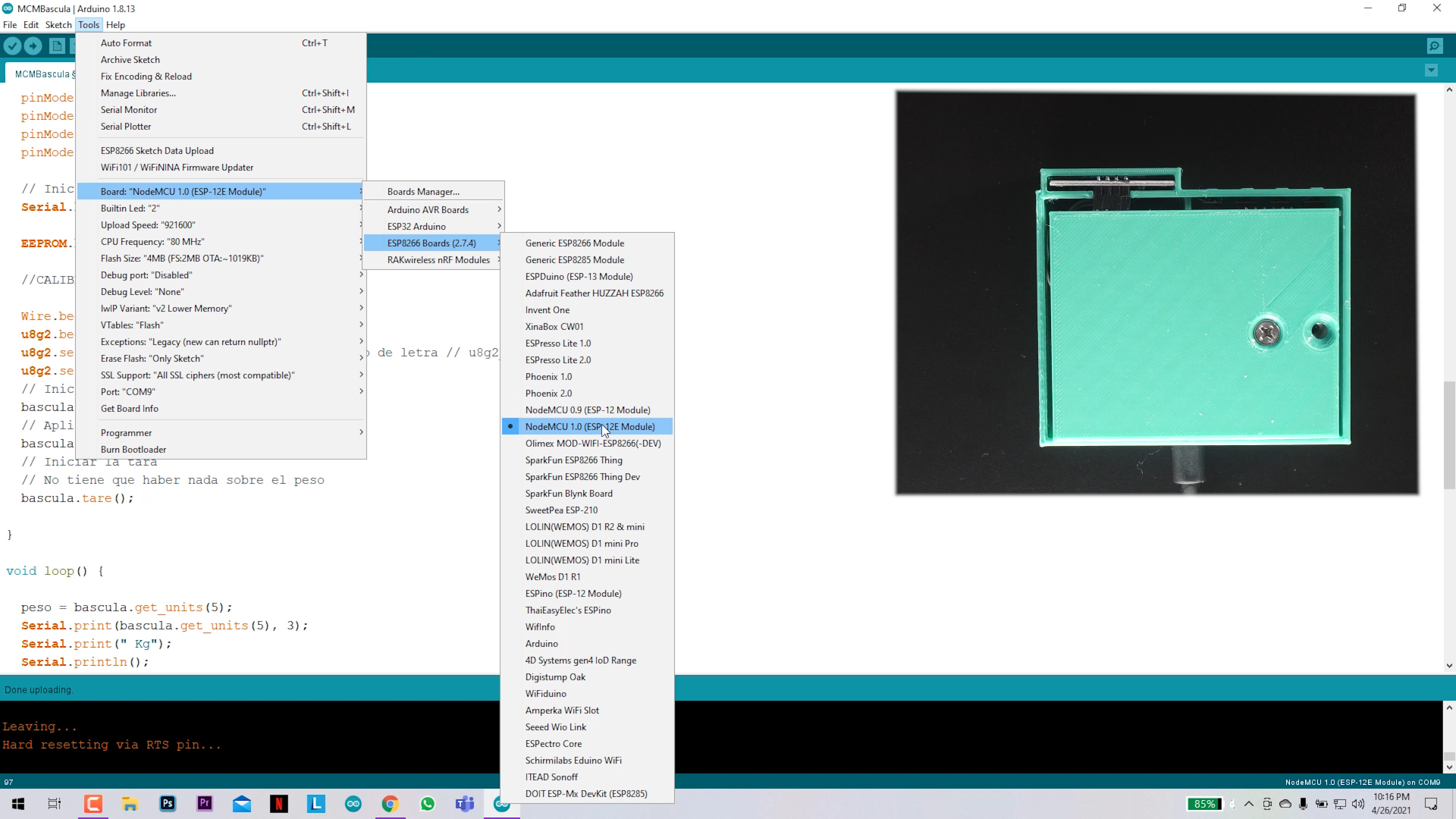Open Photoshop from the taskbar

tap(168, 804)
